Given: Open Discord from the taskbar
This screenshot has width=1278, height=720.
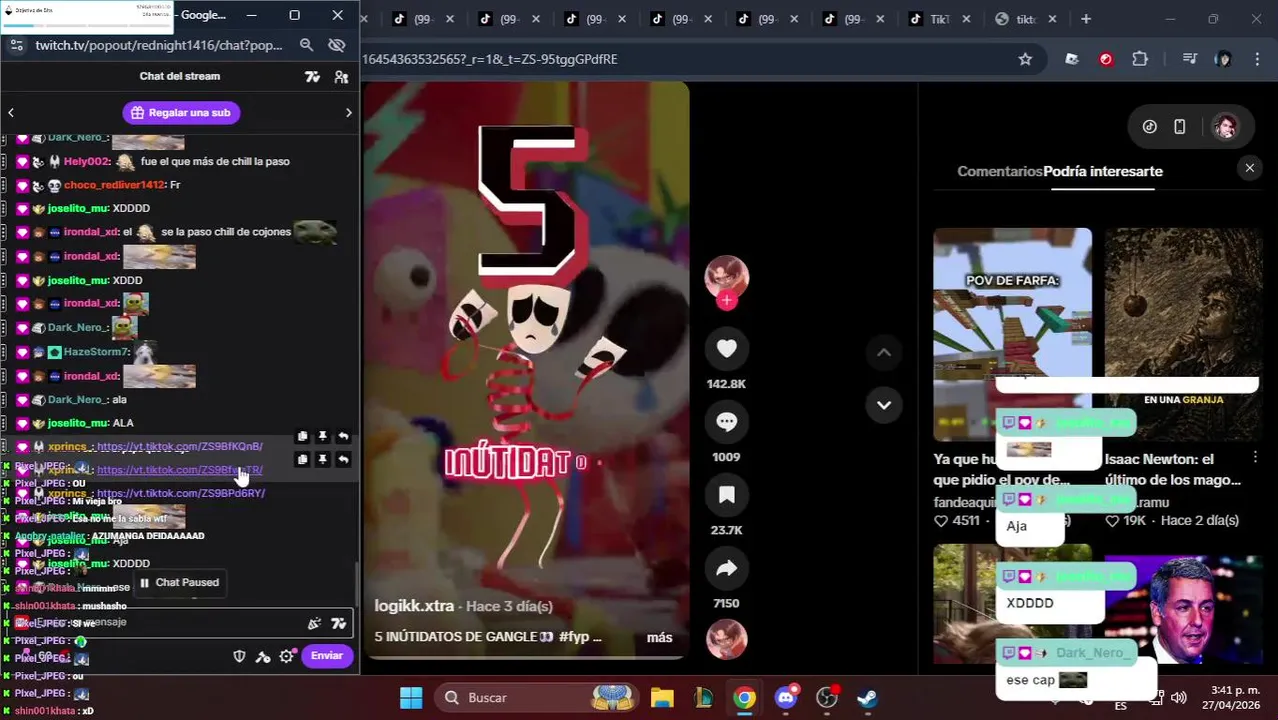Looking at the screenshot, I should coord(786,697).
